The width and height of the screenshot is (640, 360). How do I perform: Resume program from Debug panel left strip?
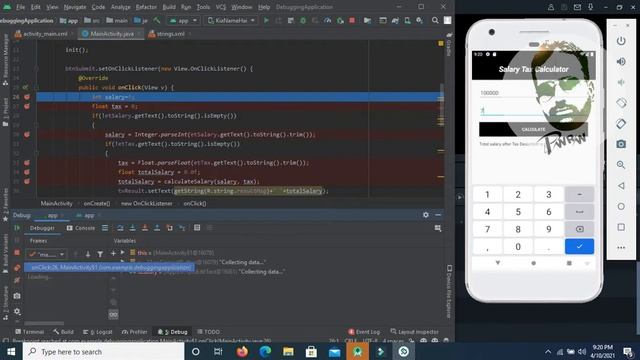tap(17, 228)
